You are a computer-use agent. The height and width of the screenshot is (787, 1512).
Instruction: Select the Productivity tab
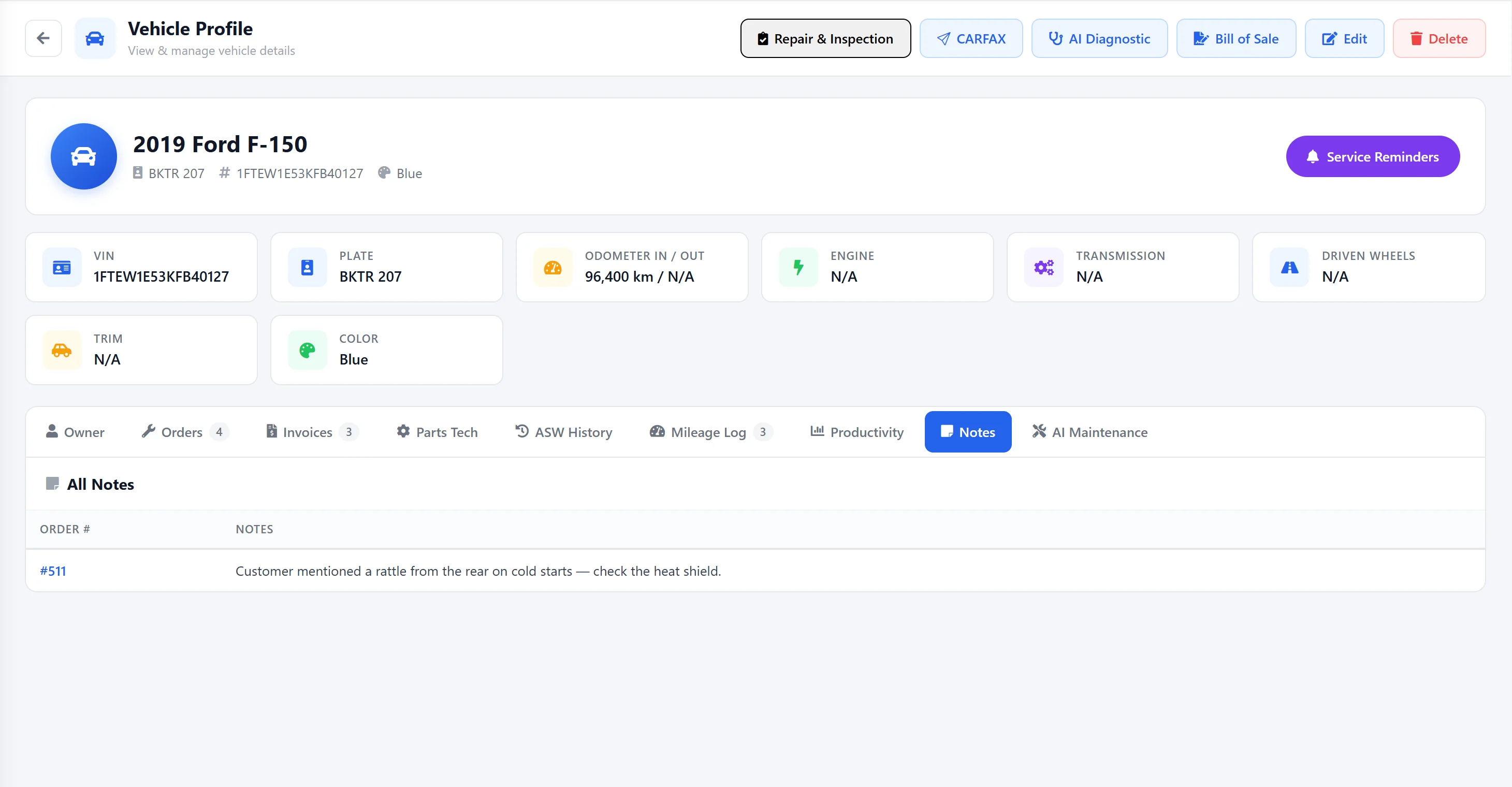856,432
